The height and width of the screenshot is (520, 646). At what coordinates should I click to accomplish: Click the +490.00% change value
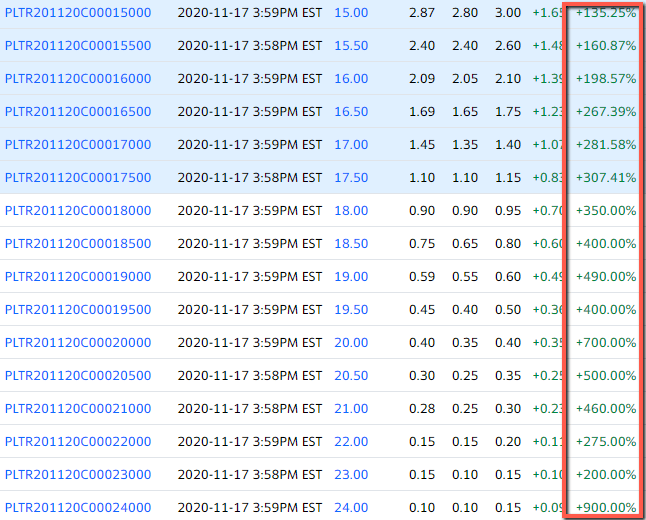pos(606,276)
